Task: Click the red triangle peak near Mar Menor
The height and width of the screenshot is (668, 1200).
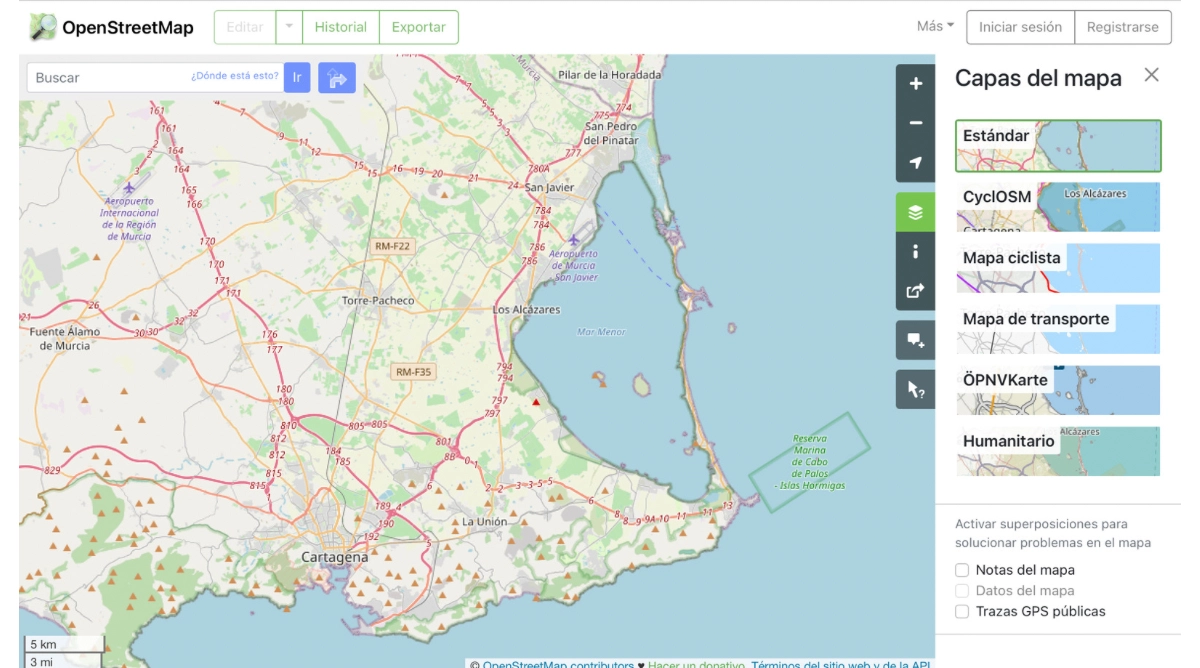Action: pos(537,402)
